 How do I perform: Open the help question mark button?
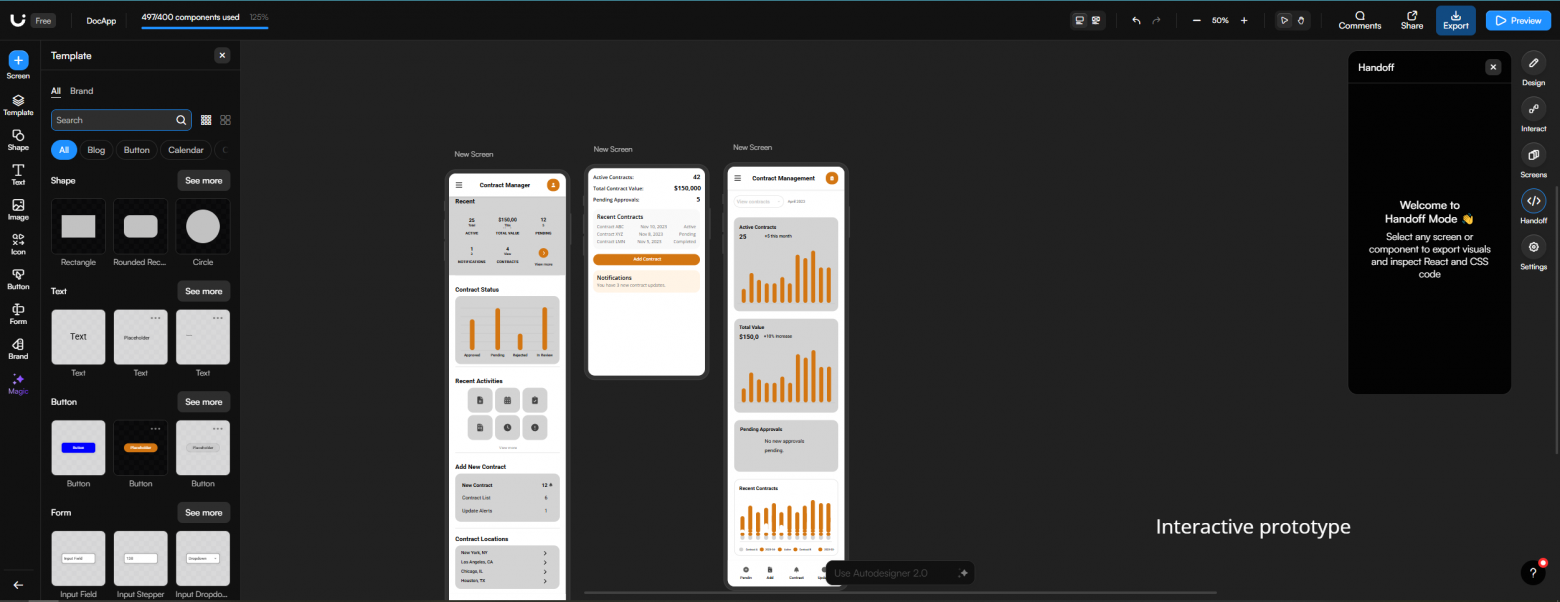(x=1533, y=572)
